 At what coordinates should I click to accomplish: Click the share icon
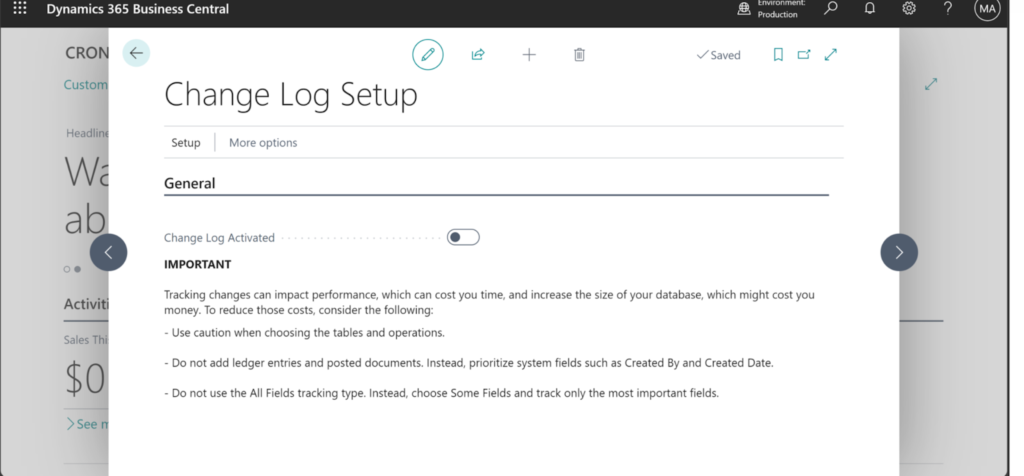(x=478, y=55)
